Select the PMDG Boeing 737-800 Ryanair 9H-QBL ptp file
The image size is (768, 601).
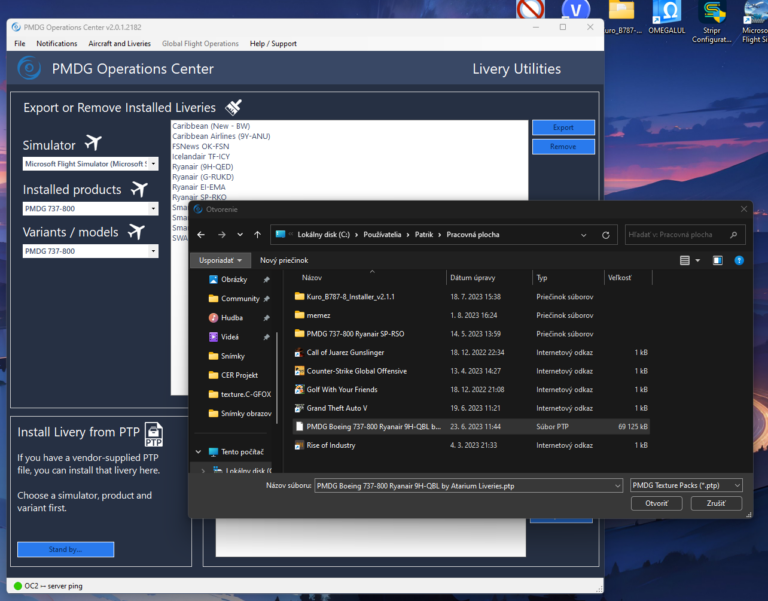pos(471,427)
